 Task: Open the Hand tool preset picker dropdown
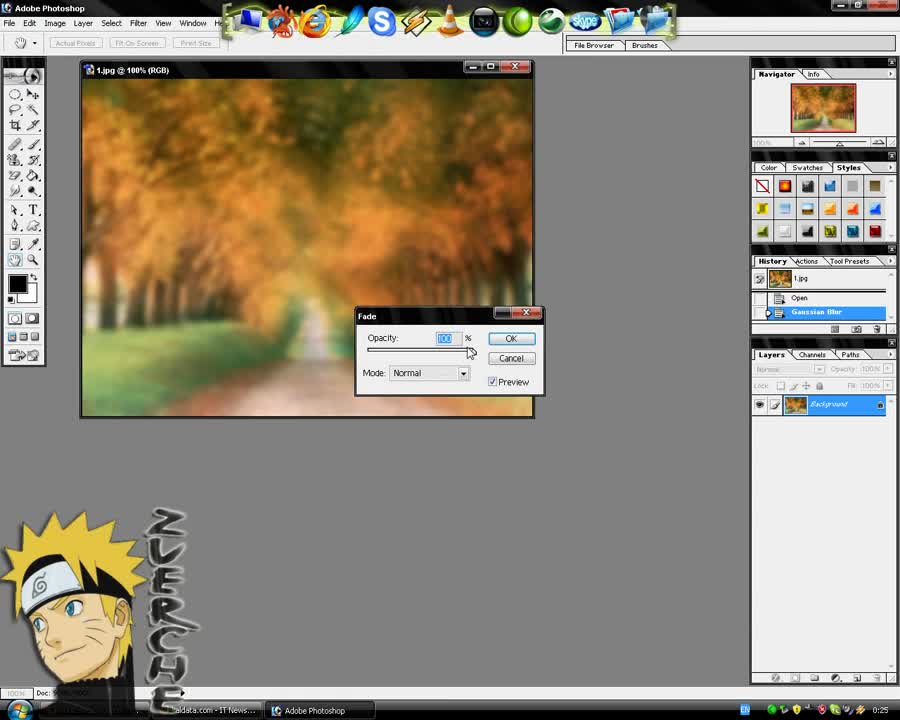[34, 43]
